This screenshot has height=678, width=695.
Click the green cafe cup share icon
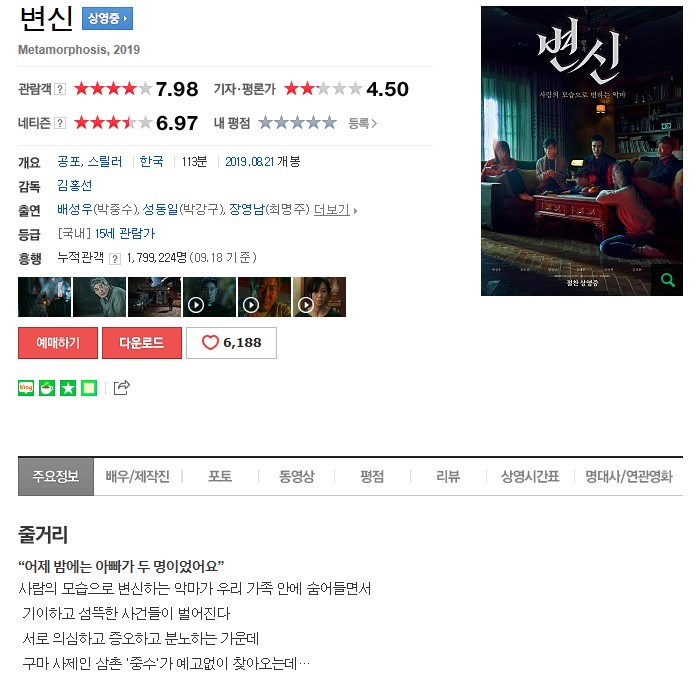47,388
